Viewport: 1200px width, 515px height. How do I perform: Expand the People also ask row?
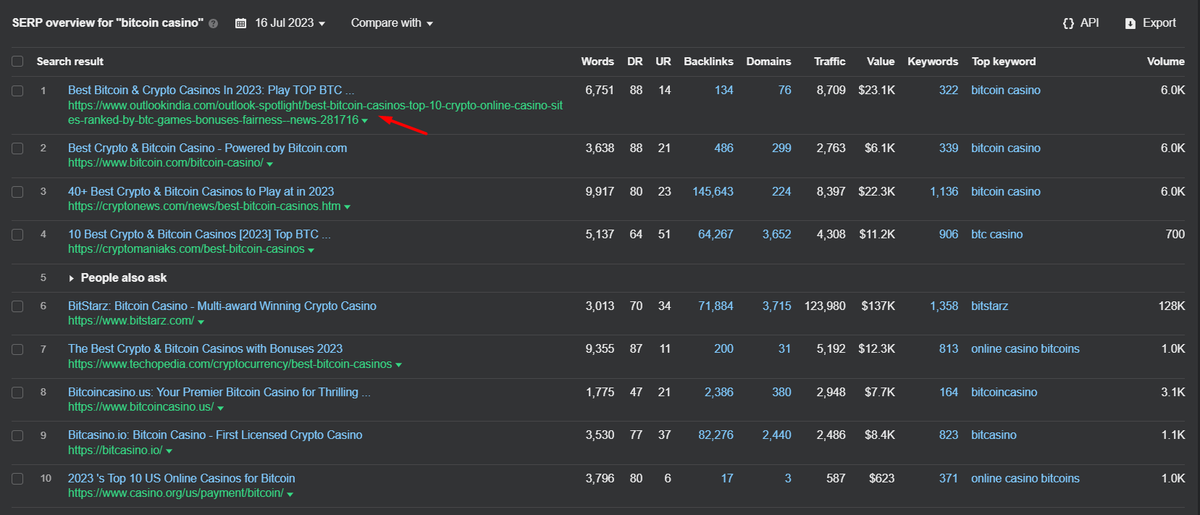point(118,277)
